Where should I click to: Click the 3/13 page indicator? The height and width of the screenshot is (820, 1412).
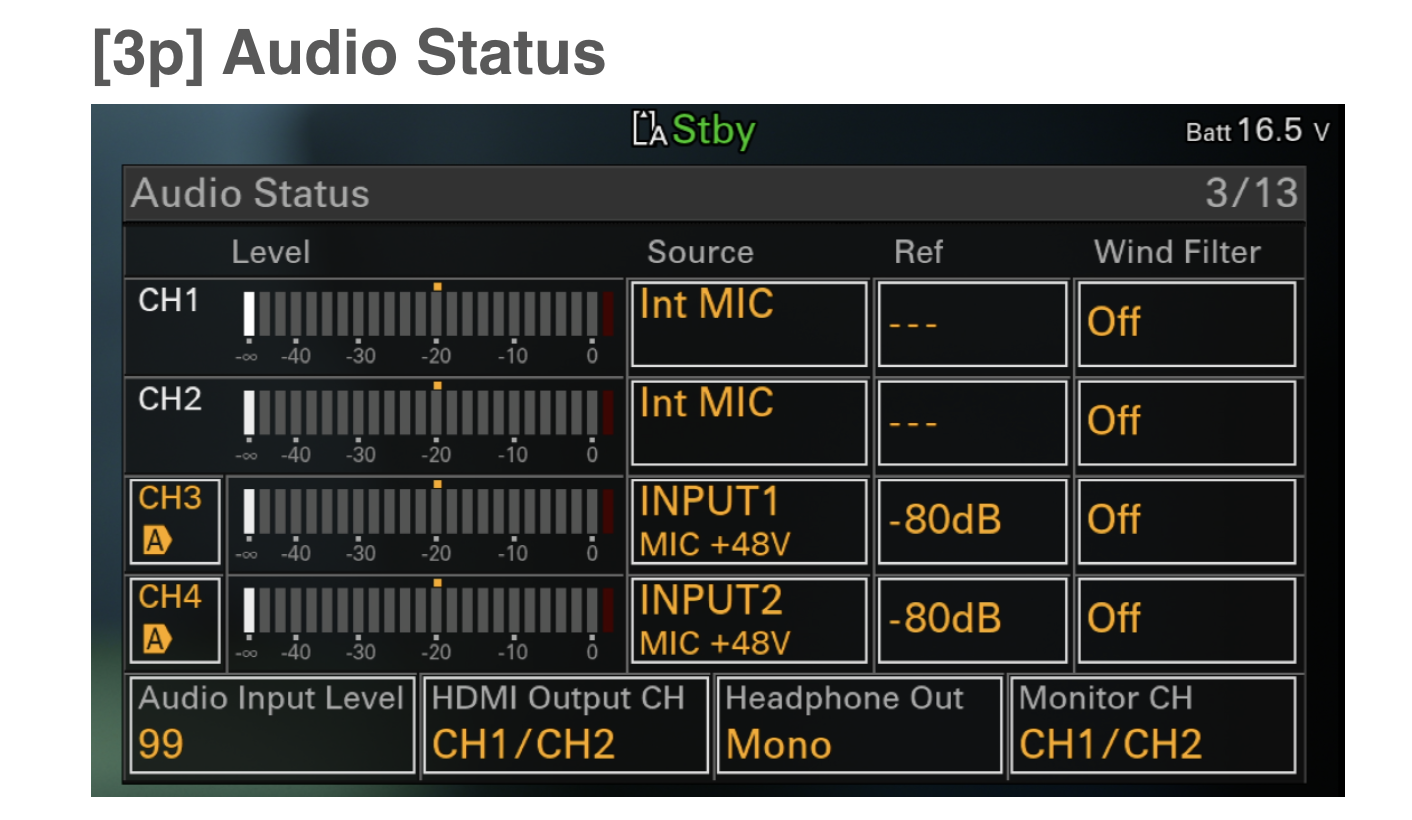pyautogui.click(x=1251, y=193)
